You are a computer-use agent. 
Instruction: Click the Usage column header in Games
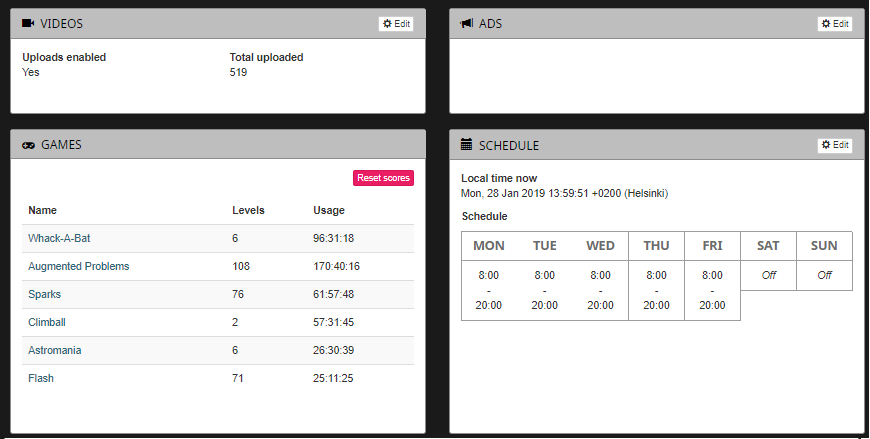click(x=328, y=210)
